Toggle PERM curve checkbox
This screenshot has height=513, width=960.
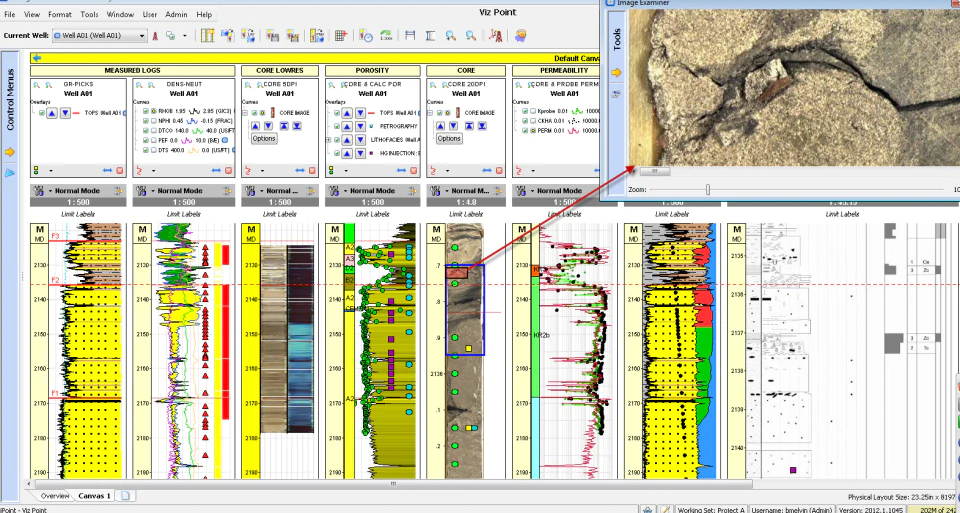pyautogui.click(x=525, y=130)
